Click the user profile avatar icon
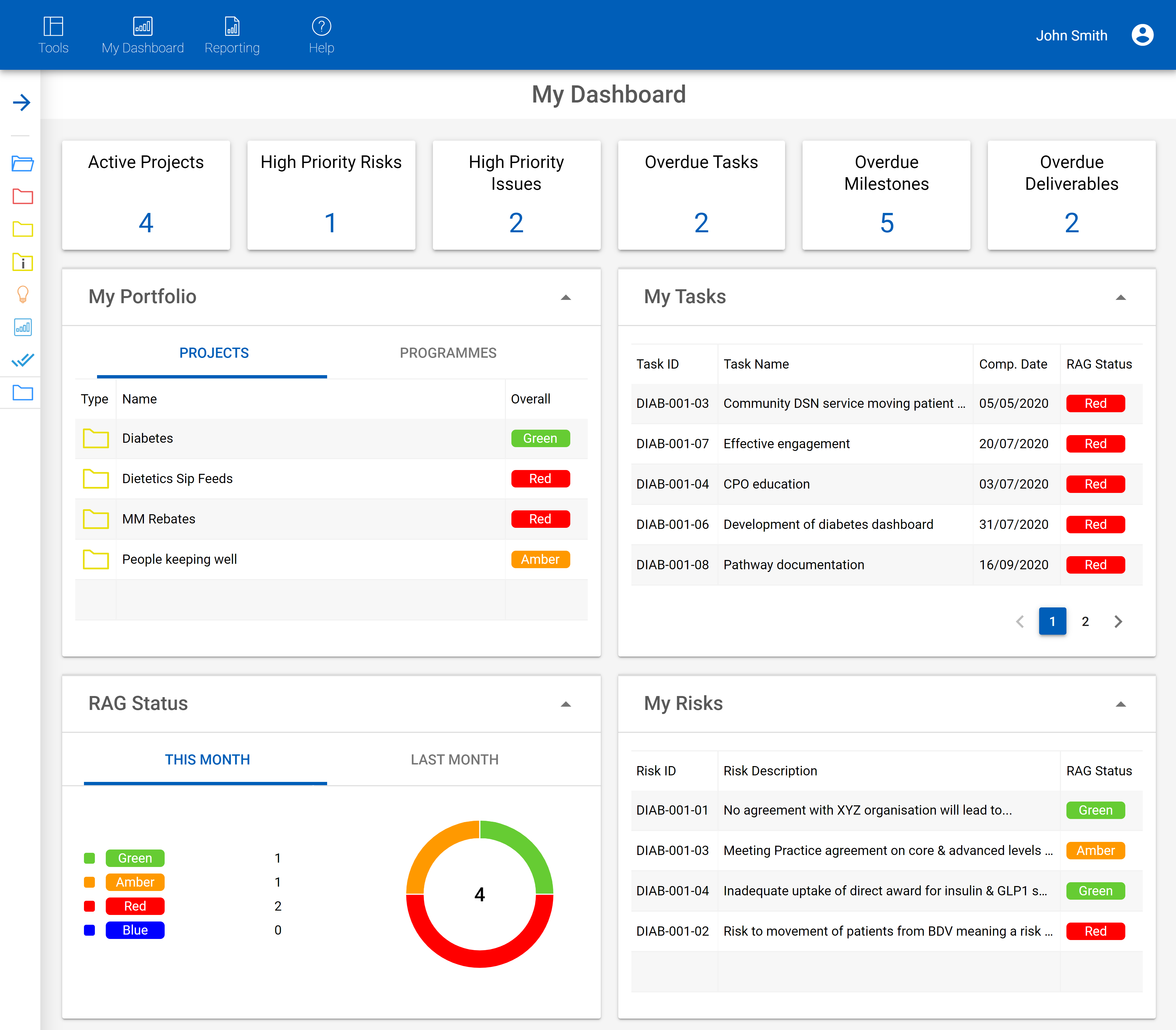The height and width of the screenshot is (1030, 1176). click(1142, 35)
